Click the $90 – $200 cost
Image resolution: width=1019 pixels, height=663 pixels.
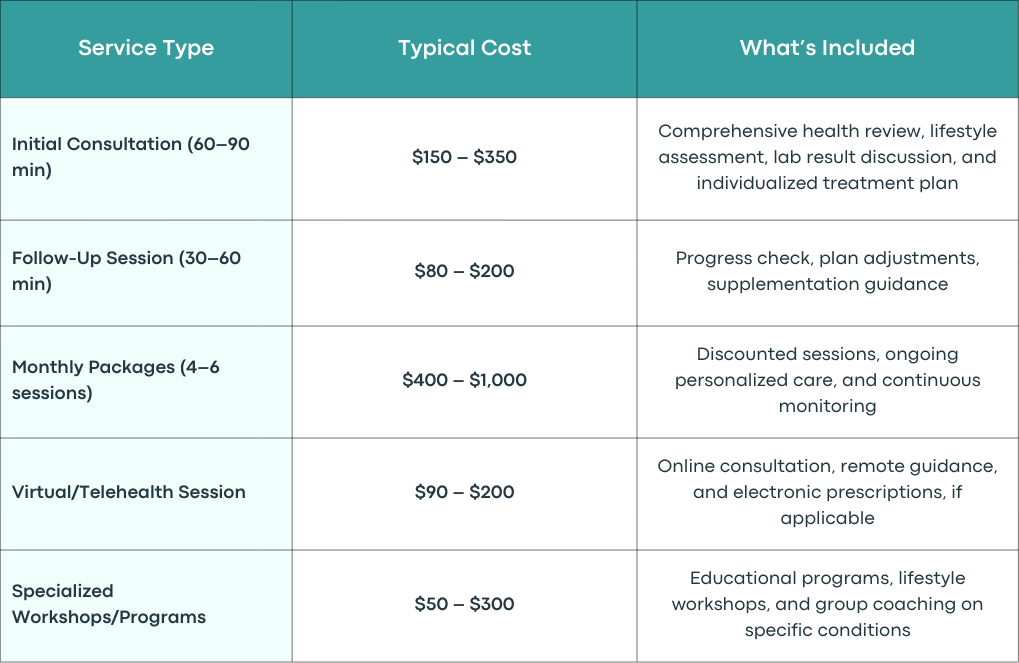tap(465, 492)
